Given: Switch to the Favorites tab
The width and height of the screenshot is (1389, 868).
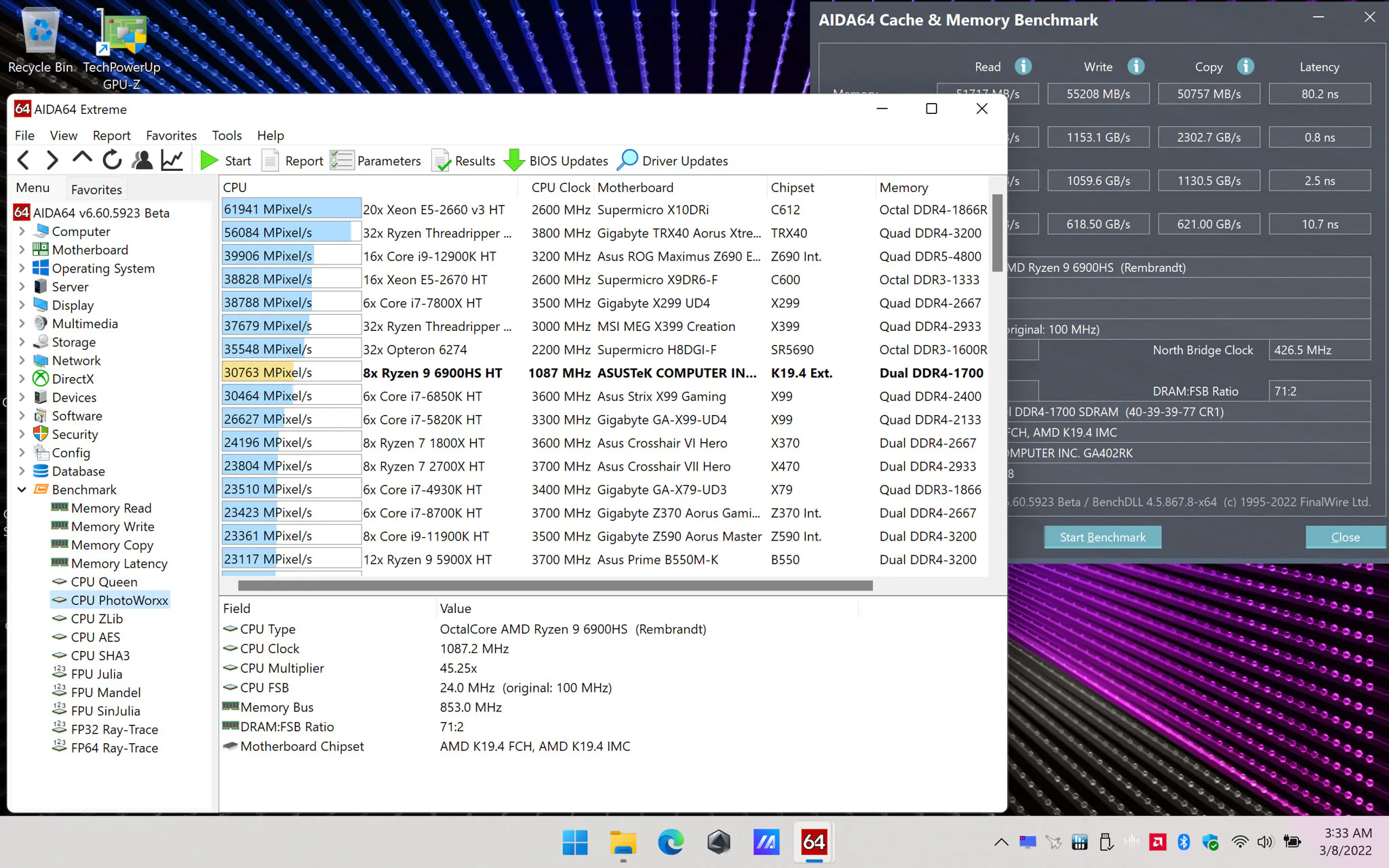Looking at the screenshot, I should point(96,189).
